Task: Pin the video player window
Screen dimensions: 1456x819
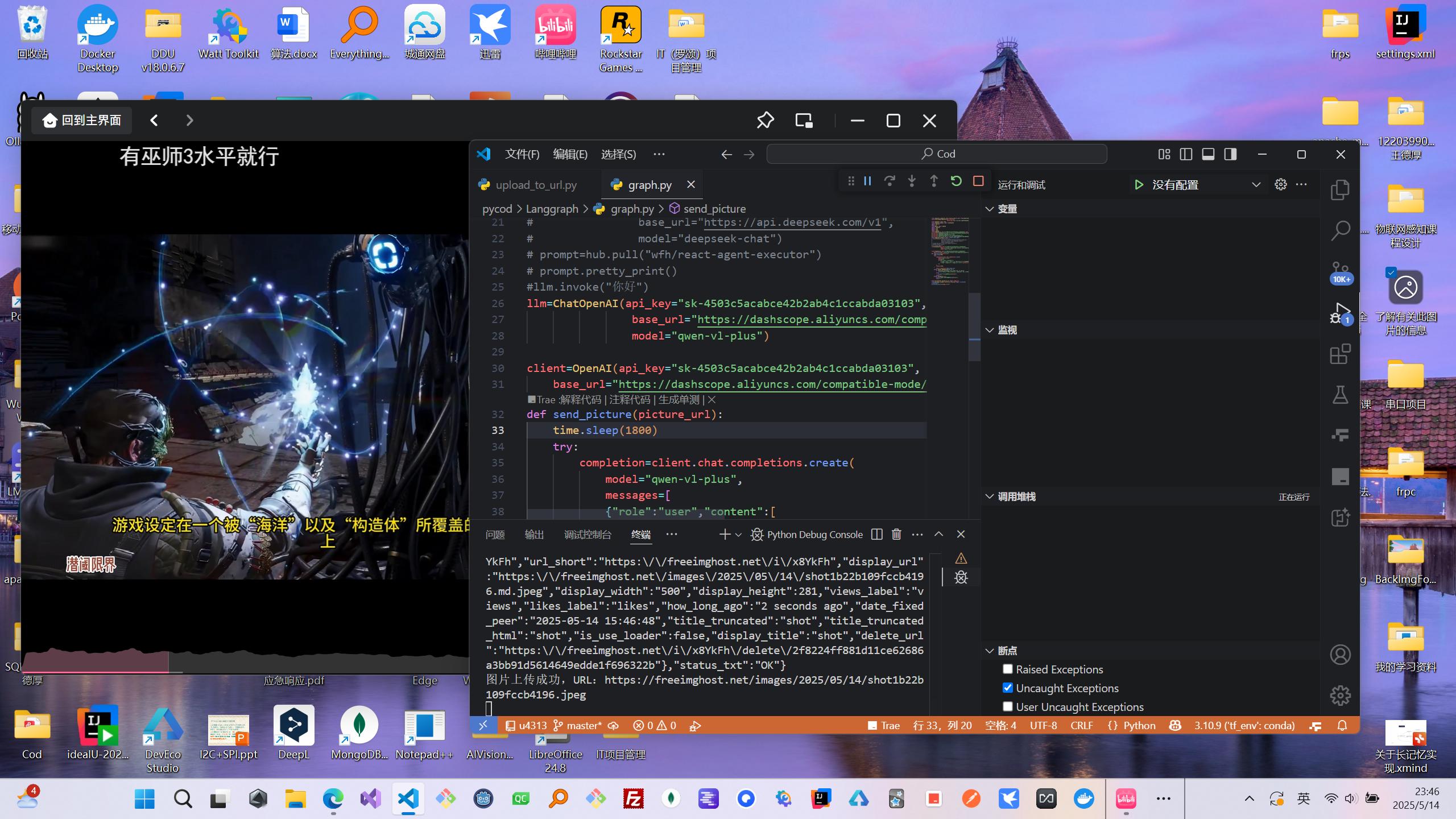Action: pos(765,121)
